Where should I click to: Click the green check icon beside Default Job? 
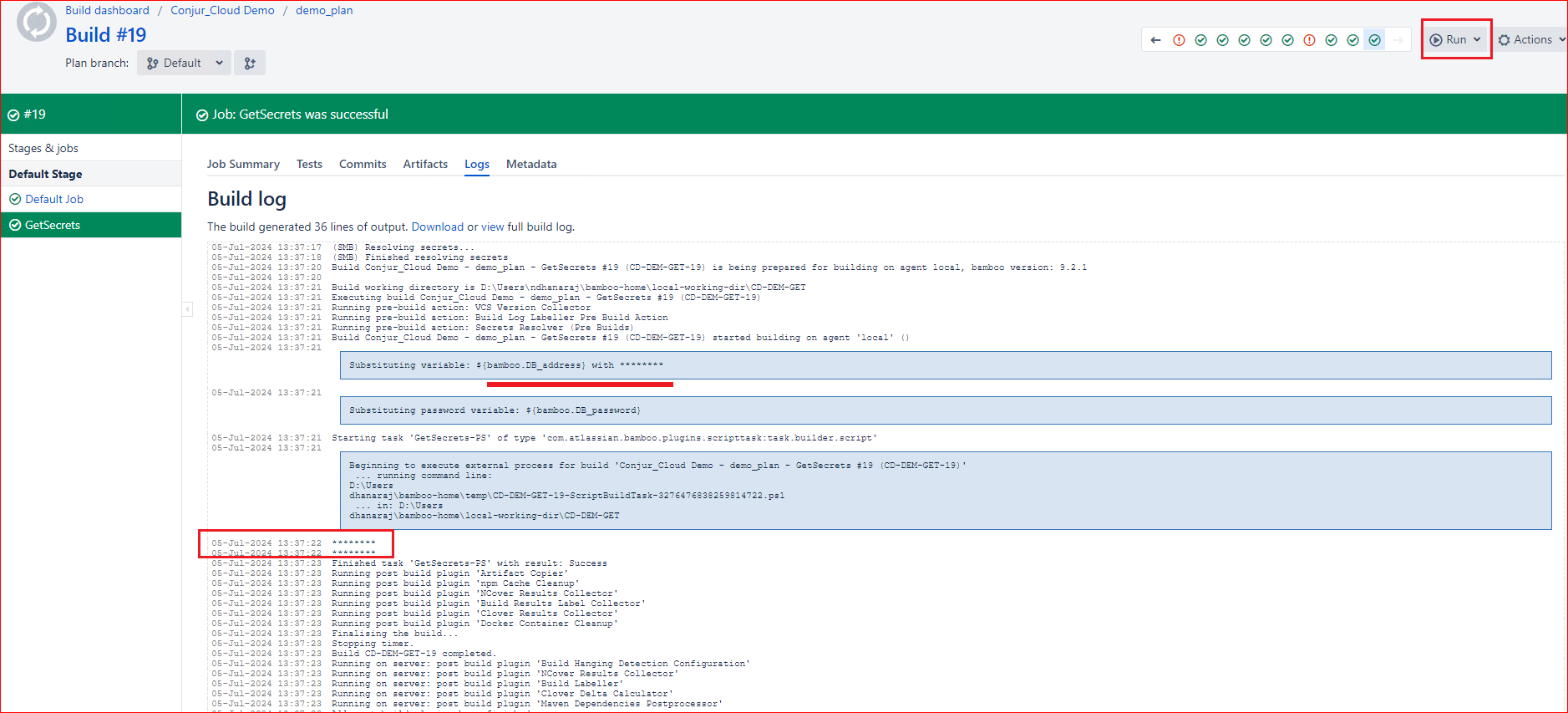(15, 199)
